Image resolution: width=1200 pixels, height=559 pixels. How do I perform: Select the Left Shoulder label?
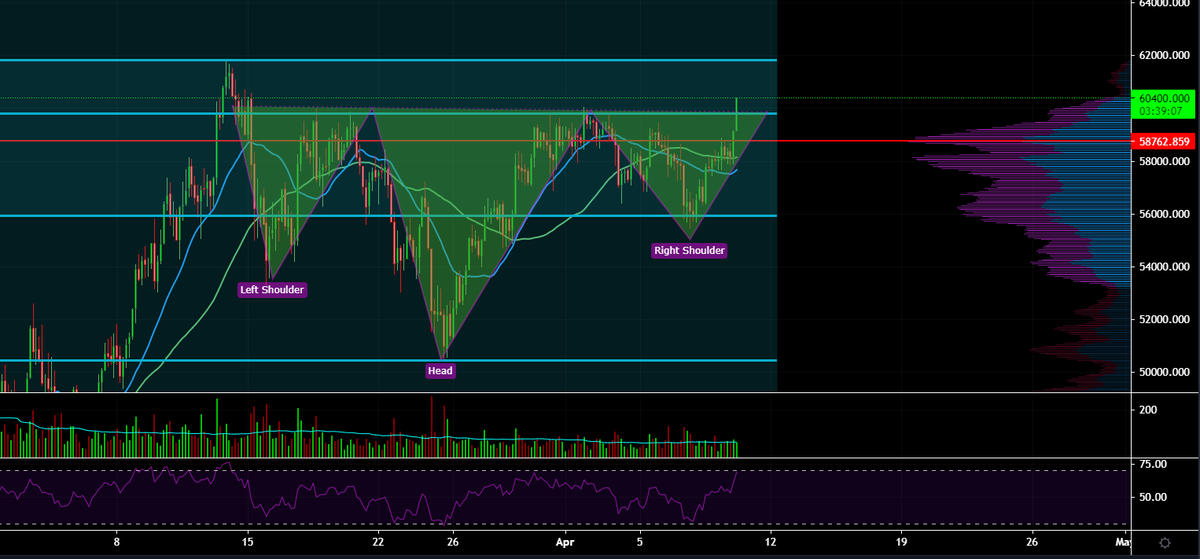click(x=272, y=290)
